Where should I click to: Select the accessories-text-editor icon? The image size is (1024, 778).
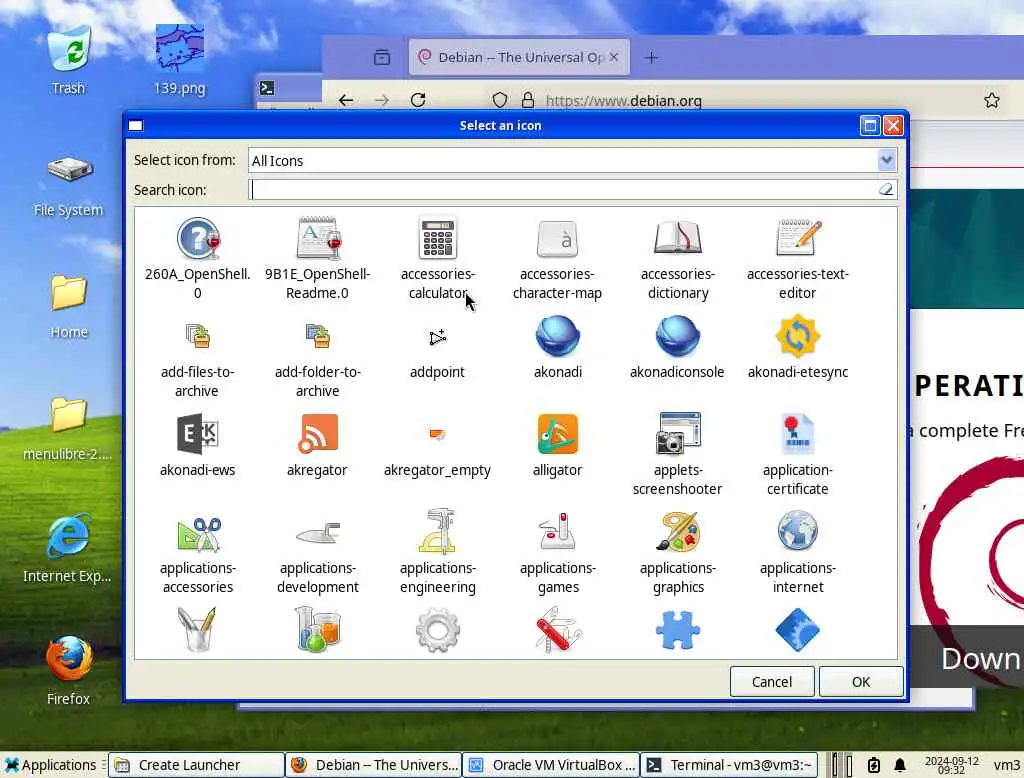click(x=798, y=238)
